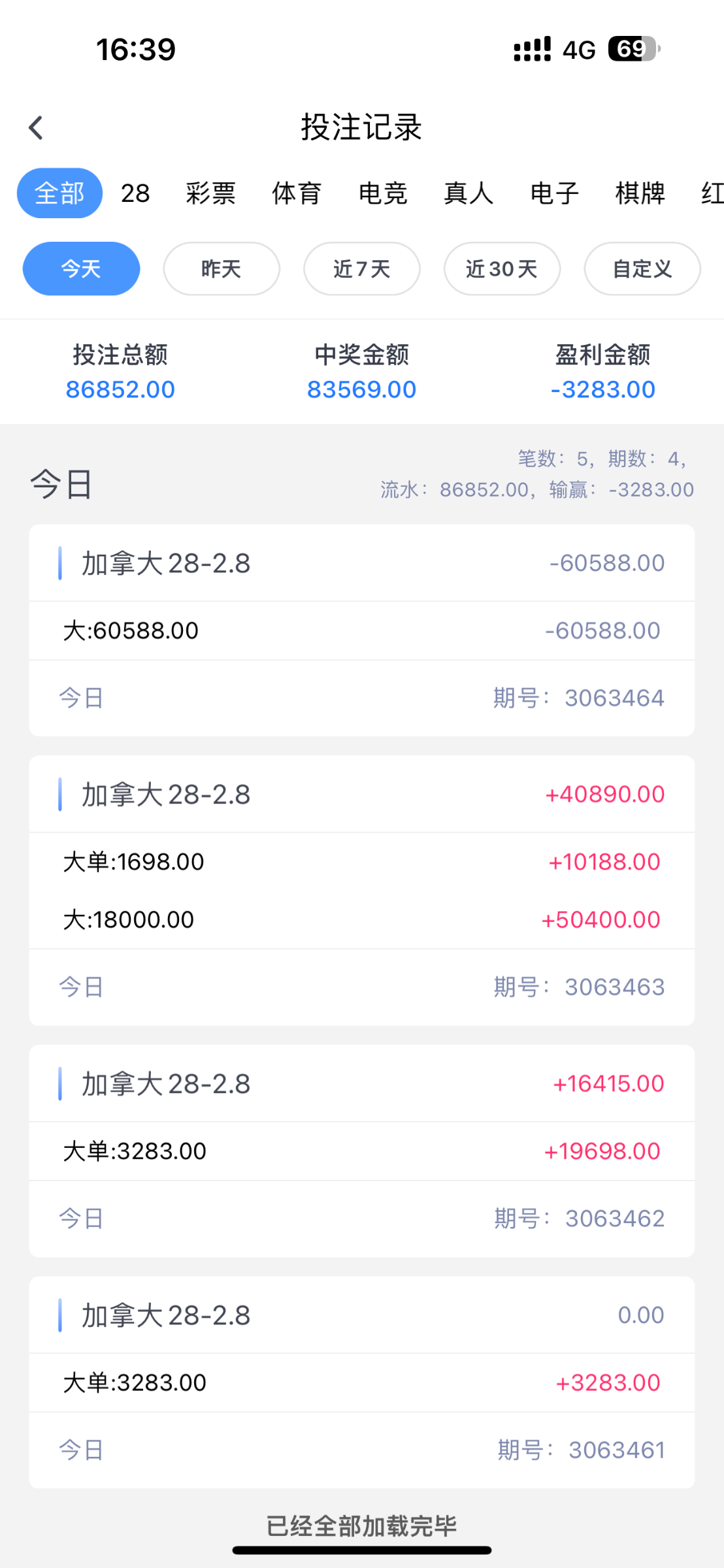Tap the battery status icon
This screenshot has height=1568, width=724.
[633, 49]
